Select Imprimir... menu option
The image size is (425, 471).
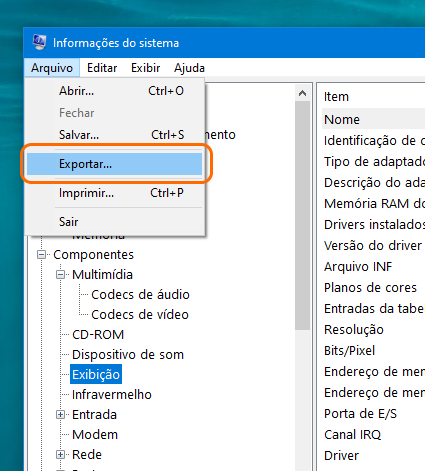(x=114, y=193)
